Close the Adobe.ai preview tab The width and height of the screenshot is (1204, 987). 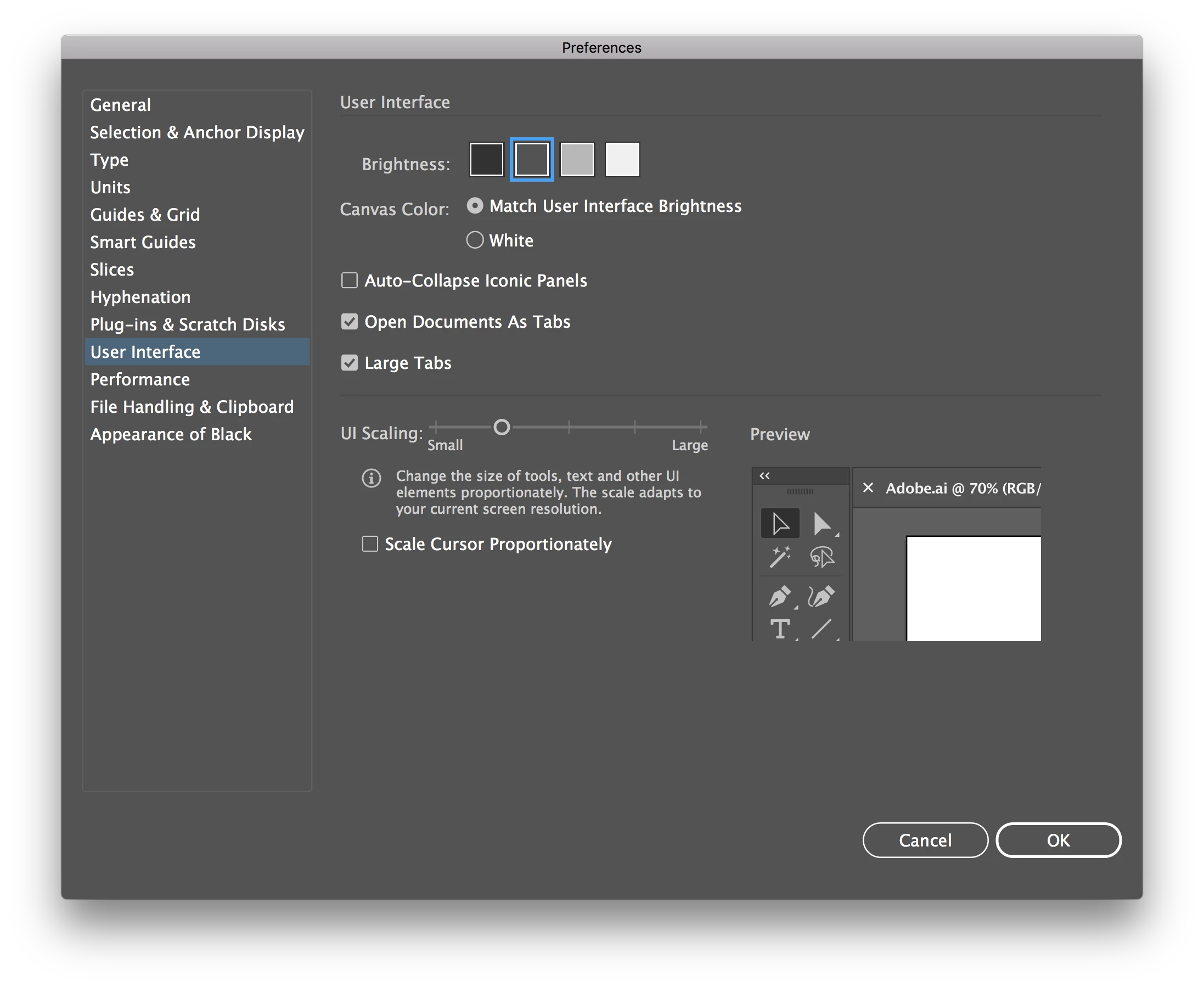(868, 488)
